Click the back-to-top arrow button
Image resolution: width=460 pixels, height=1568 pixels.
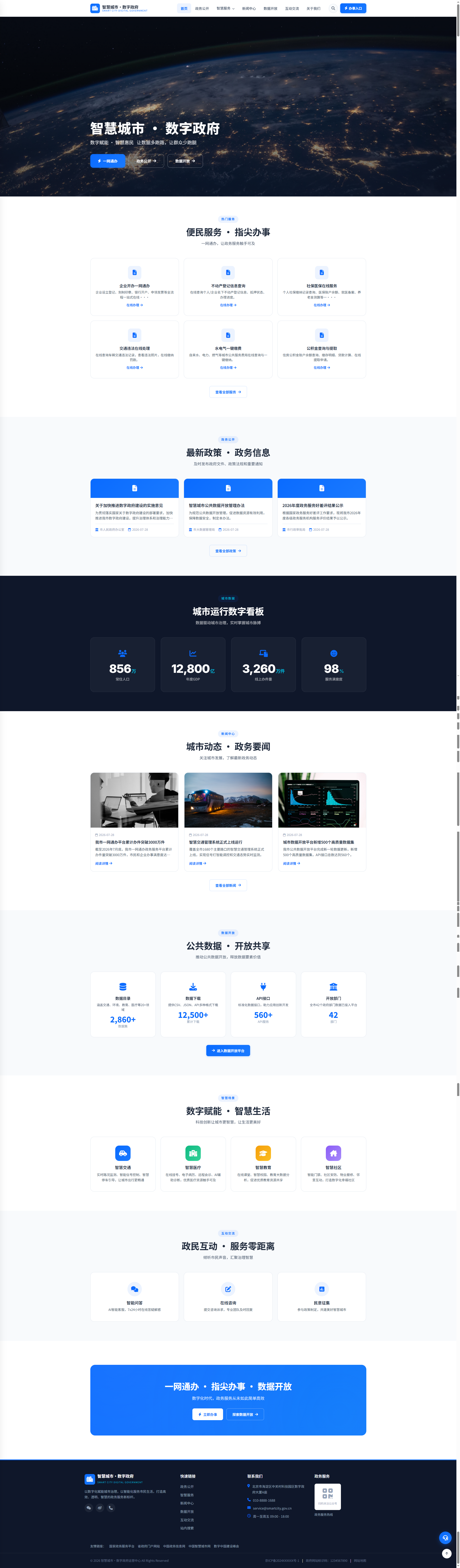click(447, 1553)
